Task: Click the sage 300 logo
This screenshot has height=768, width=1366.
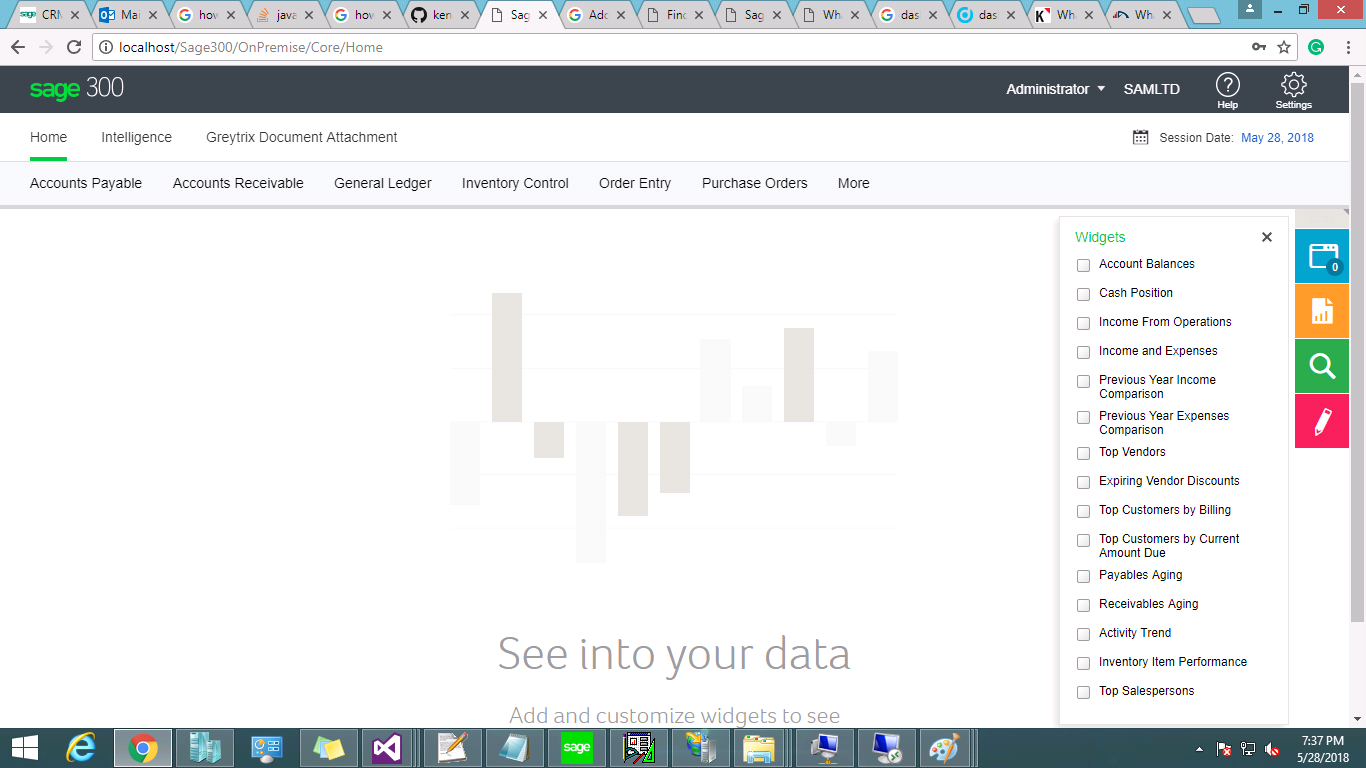Action: pyautogui.click(x=77, y=88)
